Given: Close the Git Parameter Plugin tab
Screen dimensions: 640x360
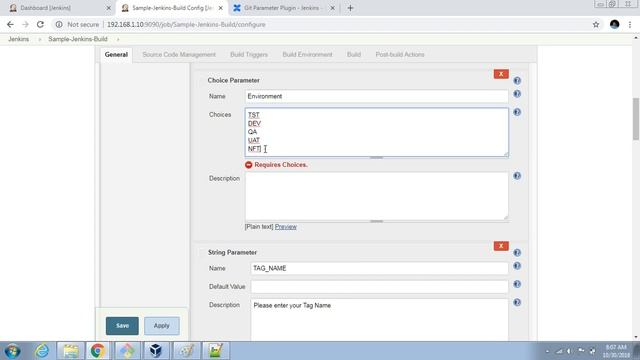Looking at the screenshot, I should (x=332, y=8).
